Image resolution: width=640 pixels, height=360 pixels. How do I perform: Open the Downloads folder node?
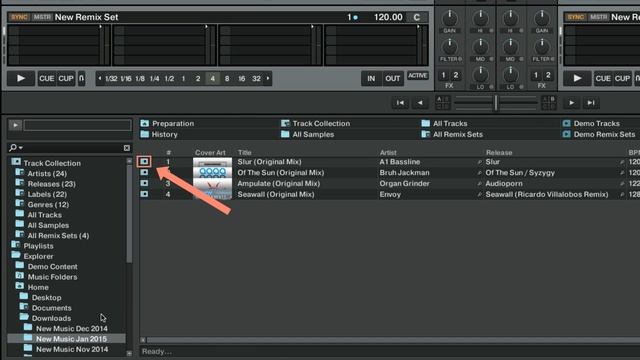pyautogui.click(x=45, y=318)
